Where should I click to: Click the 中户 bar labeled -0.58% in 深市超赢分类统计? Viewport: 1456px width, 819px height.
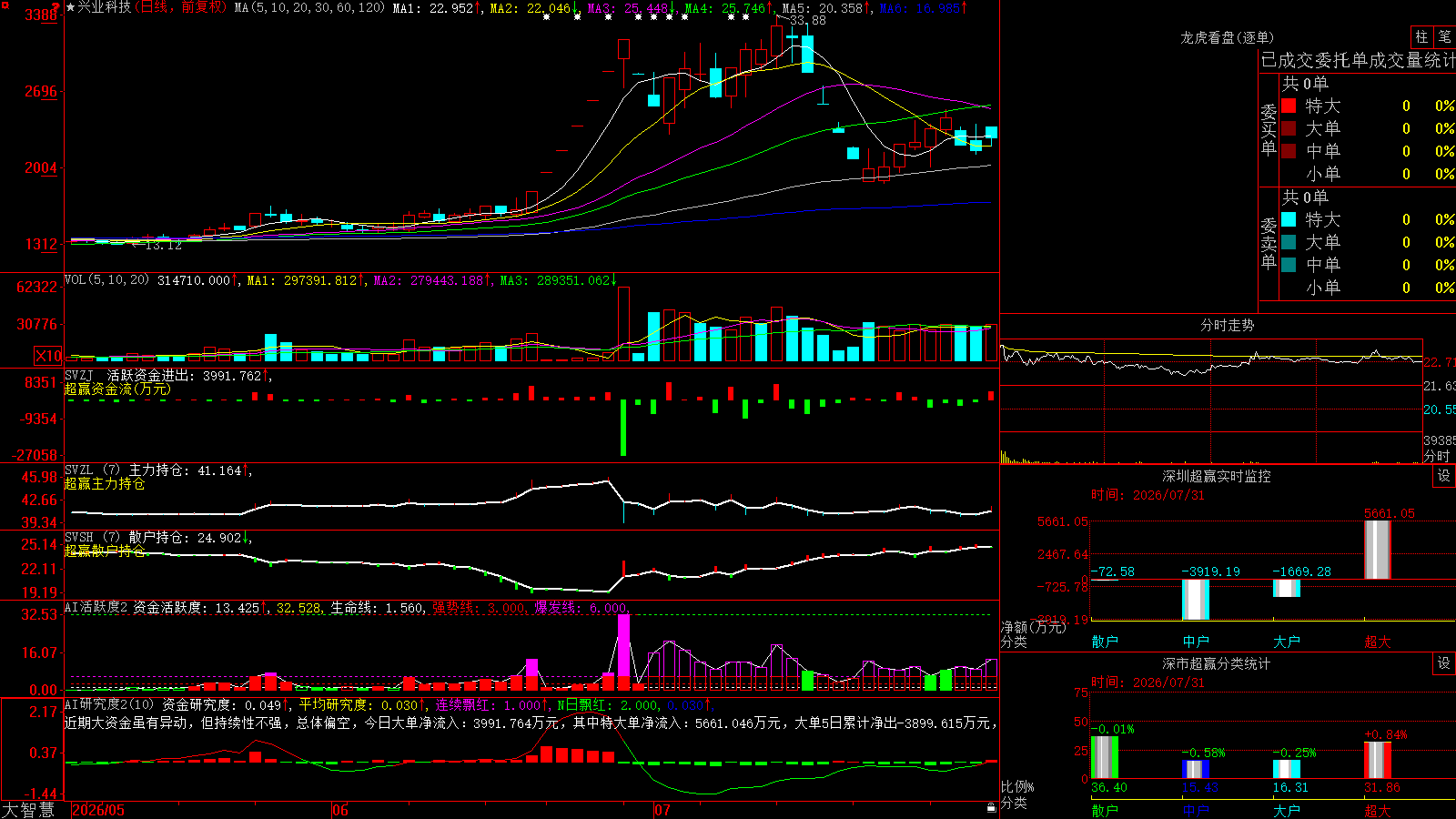[x=1196, y=769]
